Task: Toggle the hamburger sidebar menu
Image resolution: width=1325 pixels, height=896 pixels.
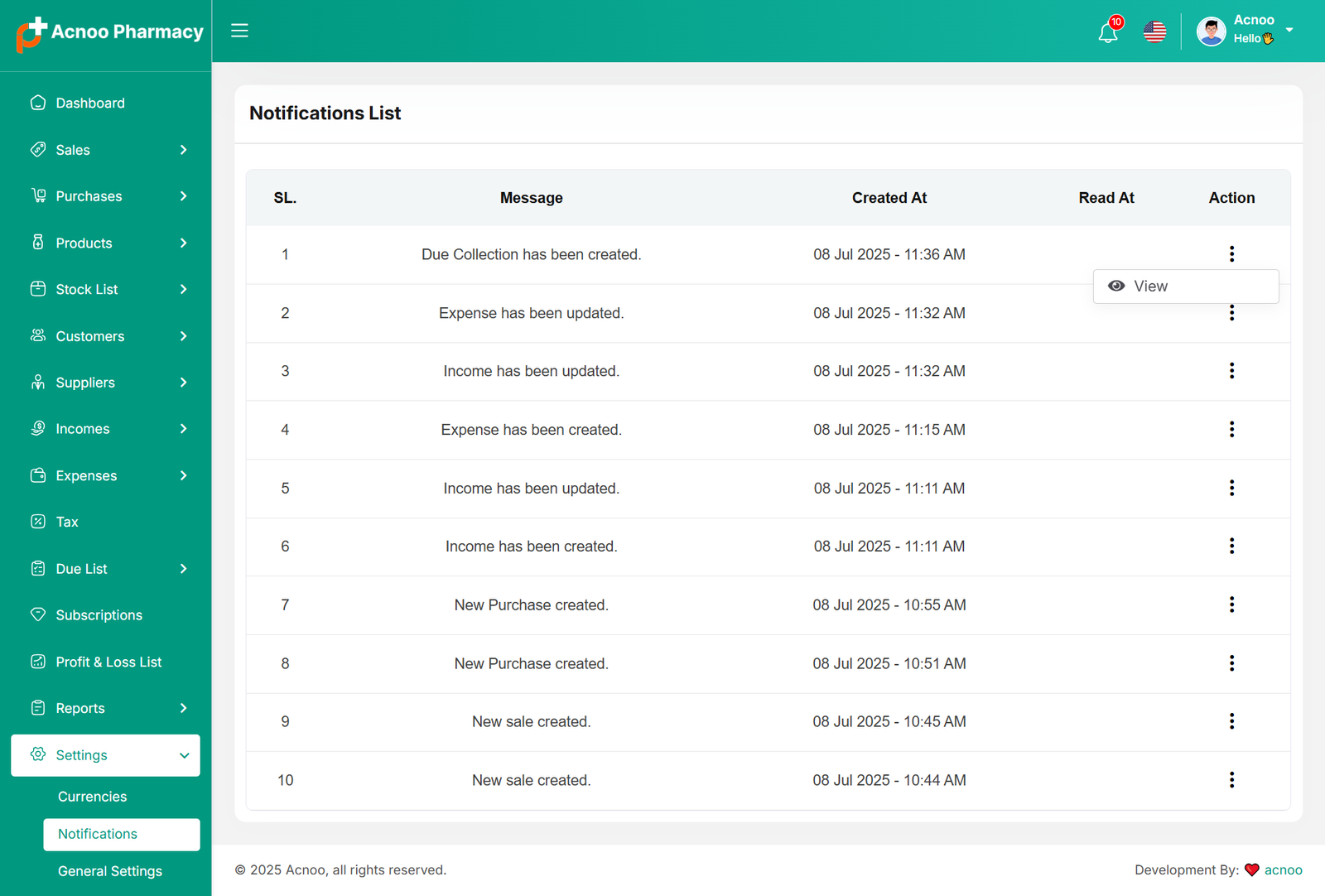Action: (x=239, y=31)
